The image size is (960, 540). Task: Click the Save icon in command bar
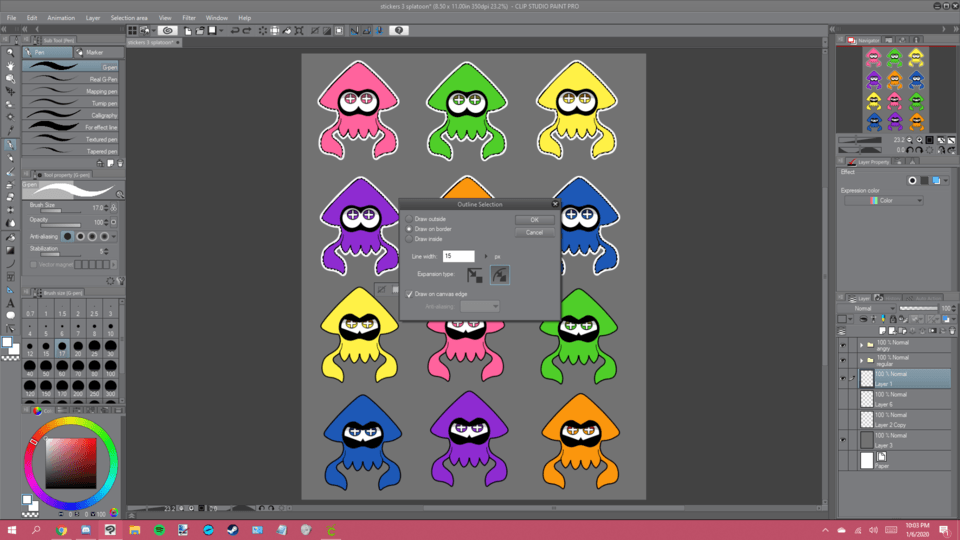(x=212, y=31)
